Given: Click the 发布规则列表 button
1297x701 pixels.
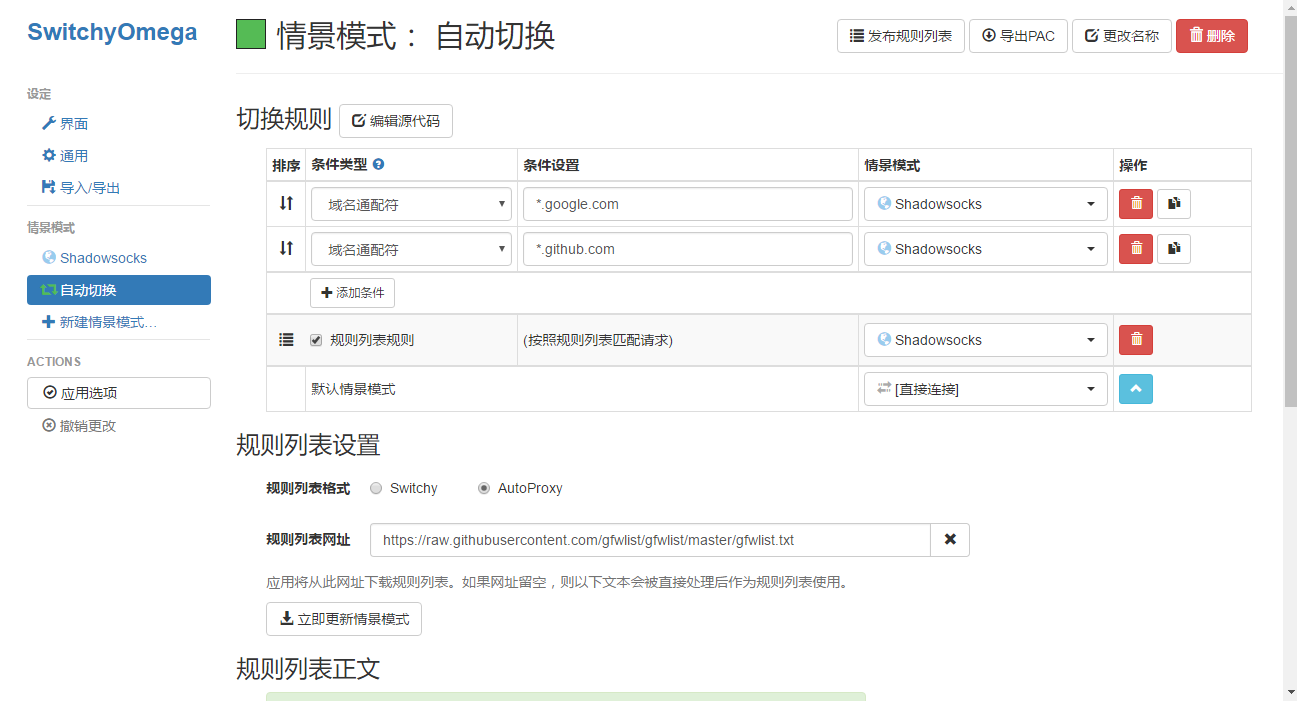Looking at the screenshot, I should 901,36.
